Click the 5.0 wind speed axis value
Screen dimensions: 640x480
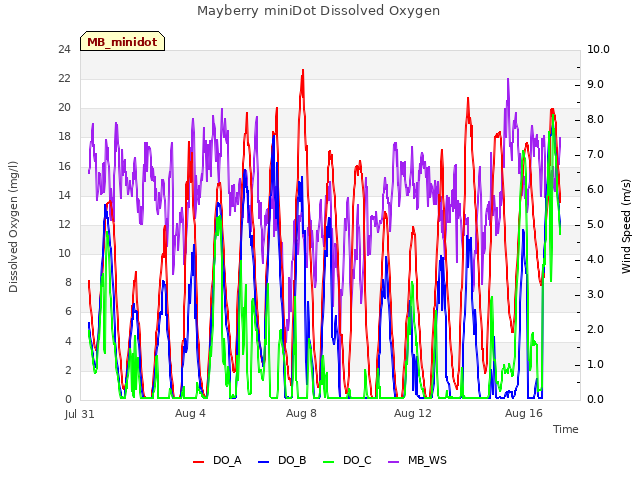pyautogui.click(x=595, y=225)
